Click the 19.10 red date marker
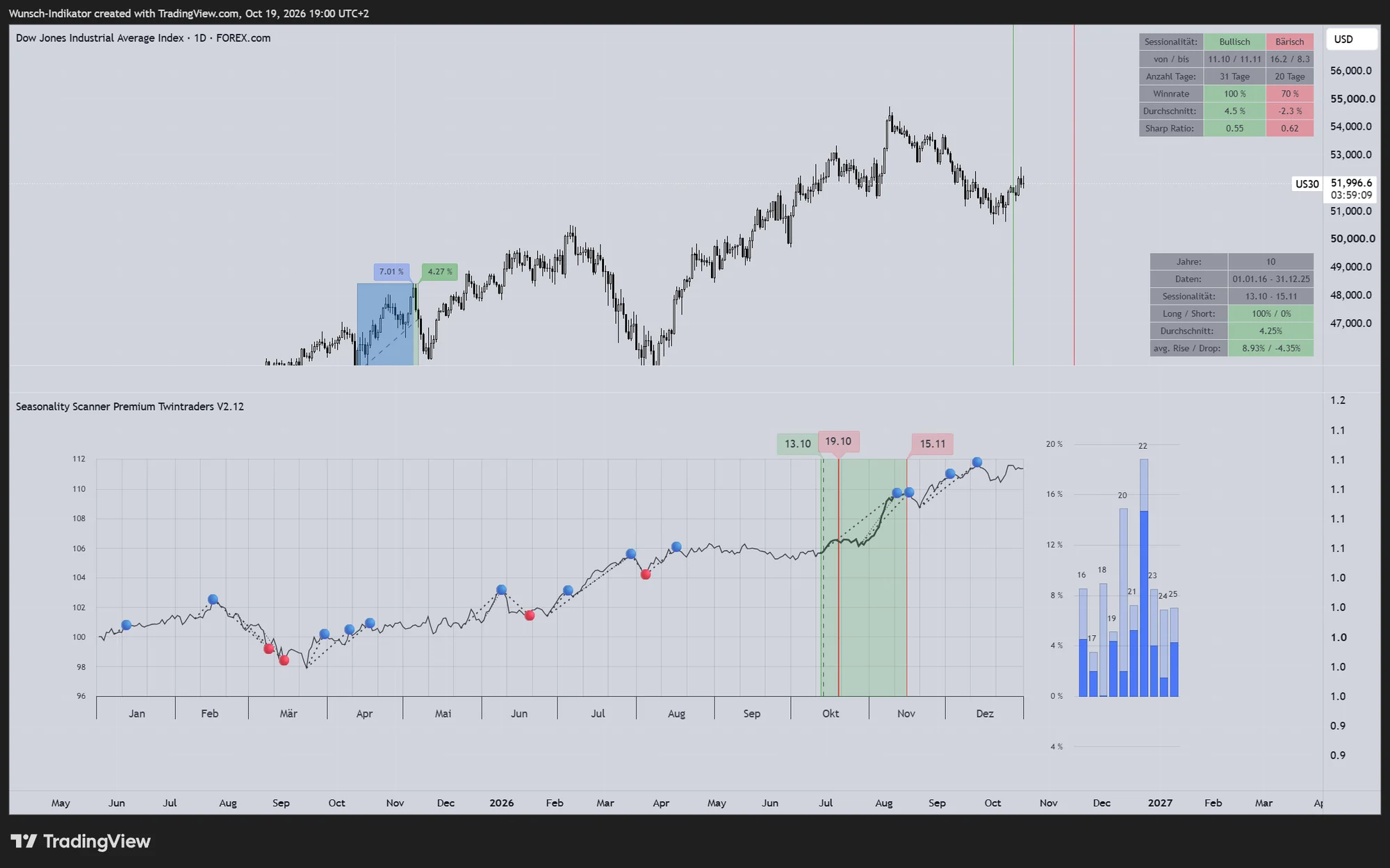This screenshot has height=868, width=1390. (838, 441)
